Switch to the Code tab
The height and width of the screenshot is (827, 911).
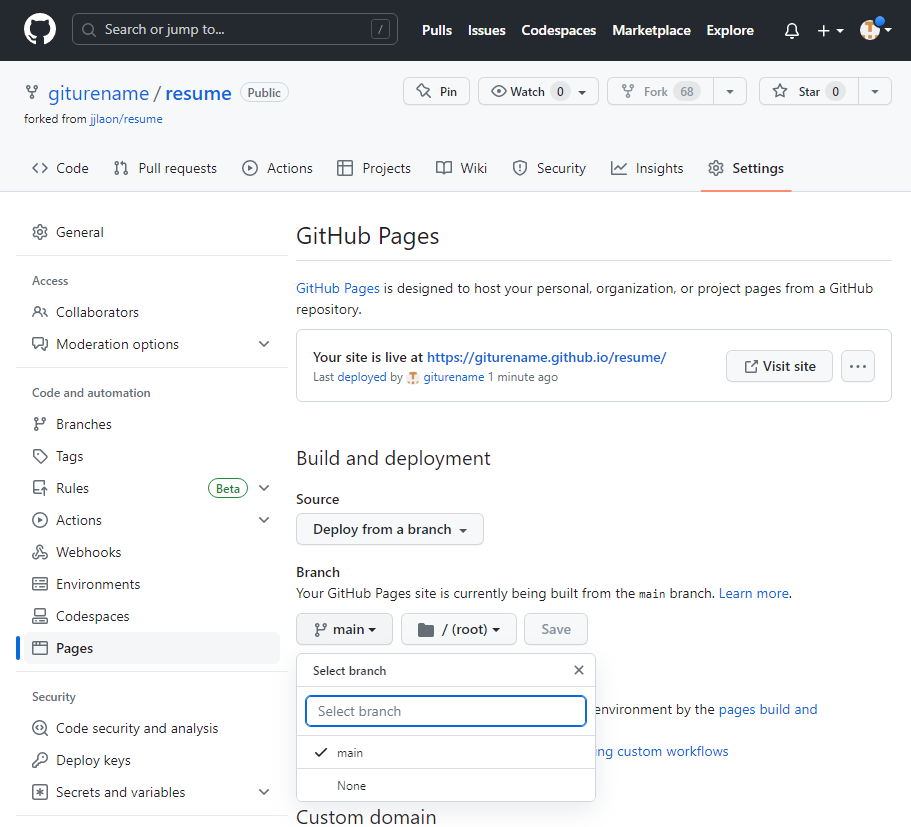[x=60, y=169]
